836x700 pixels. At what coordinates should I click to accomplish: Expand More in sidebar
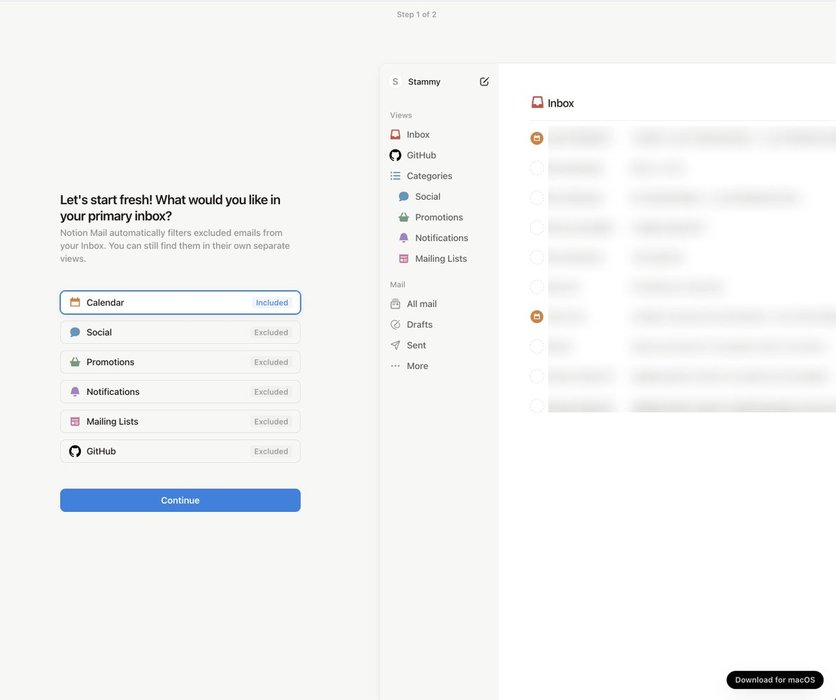[417, 366]
